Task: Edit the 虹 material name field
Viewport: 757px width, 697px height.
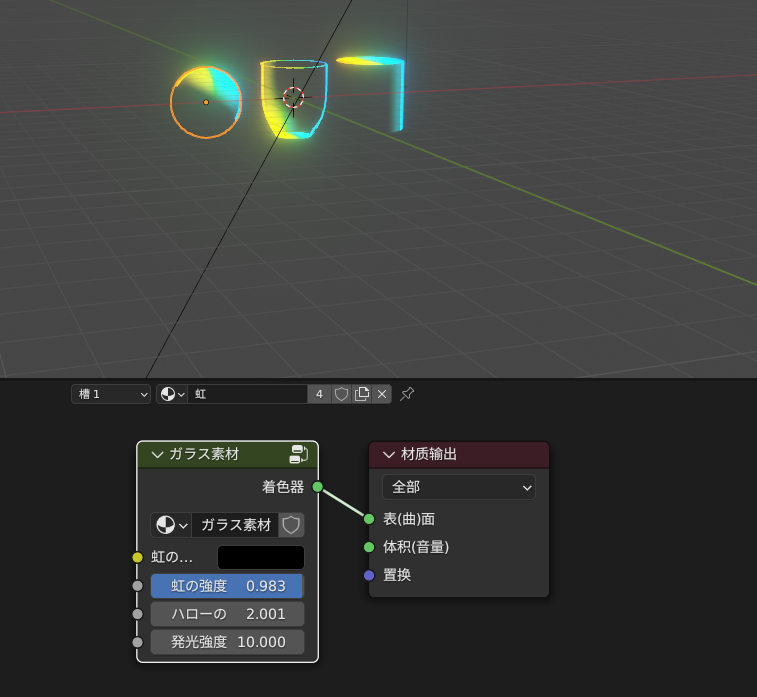Action: pos(248,394)
